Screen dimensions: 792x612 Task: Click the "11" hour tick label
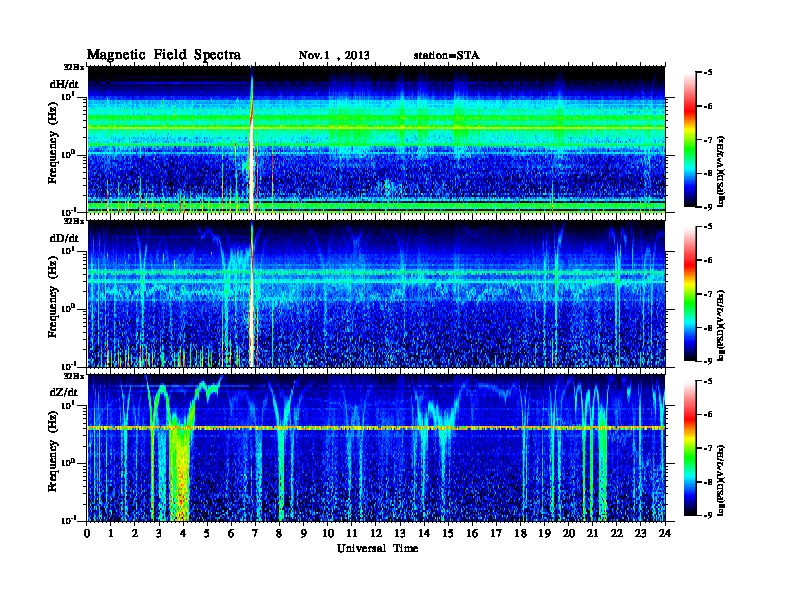point(352,533)
